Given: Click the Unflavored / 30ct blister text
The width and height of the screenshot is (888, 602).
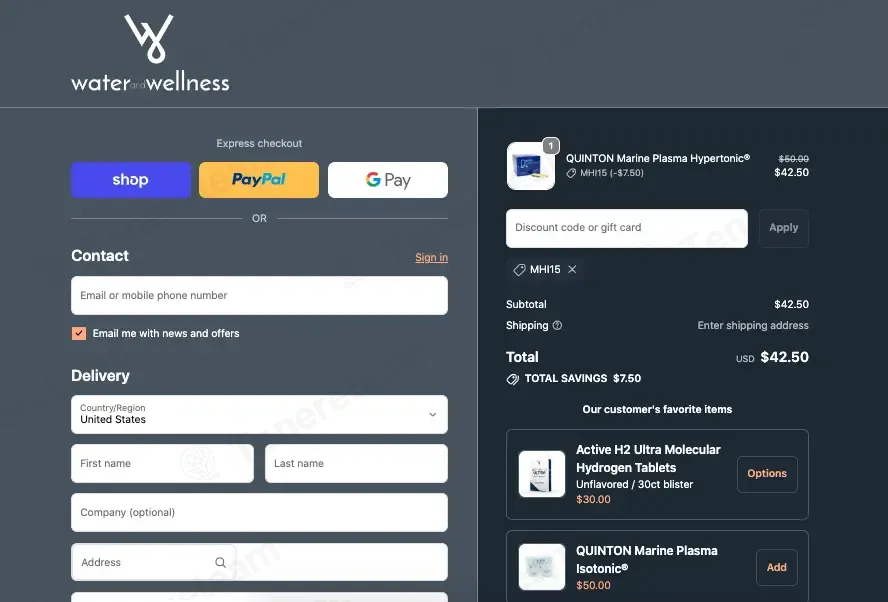Looking at the screenshot, I should 634,485.
